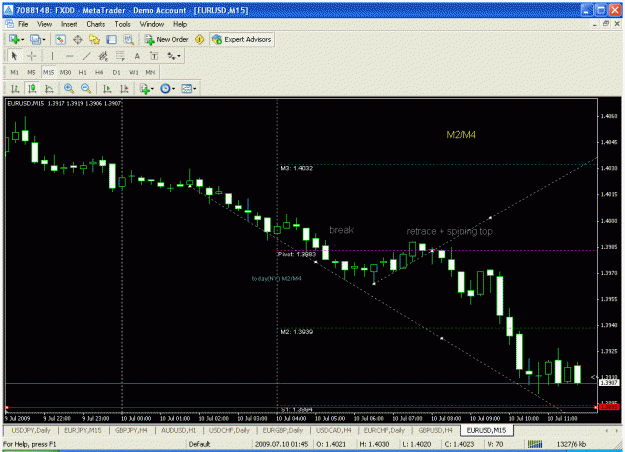Select the equidistant channel tool
Viewport: 625px width, 452px height.
[103, 56]
